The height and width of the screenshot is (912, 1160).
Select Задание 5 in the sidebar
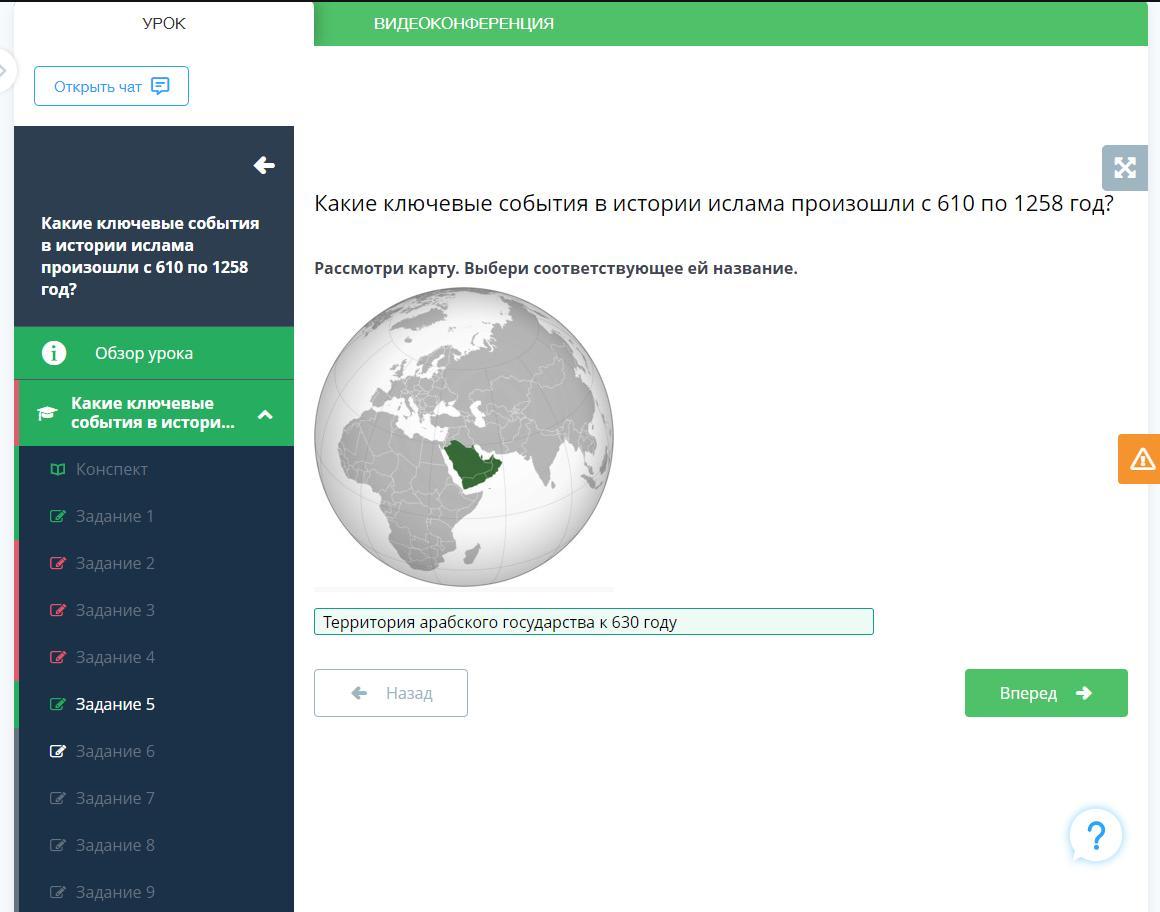(115, 704)
